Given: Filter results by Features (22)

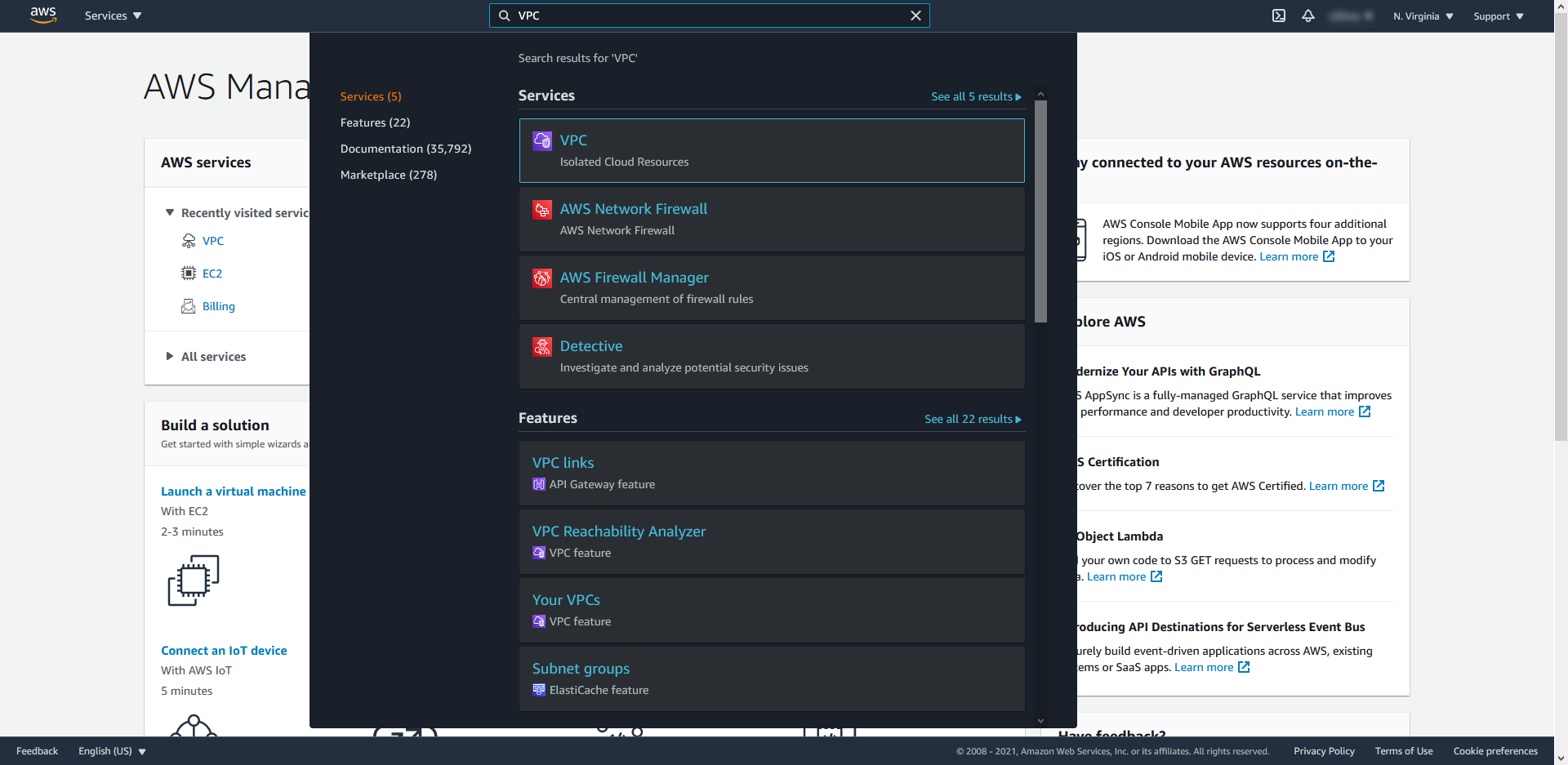Looking at the screenshot, I should 375,122.
